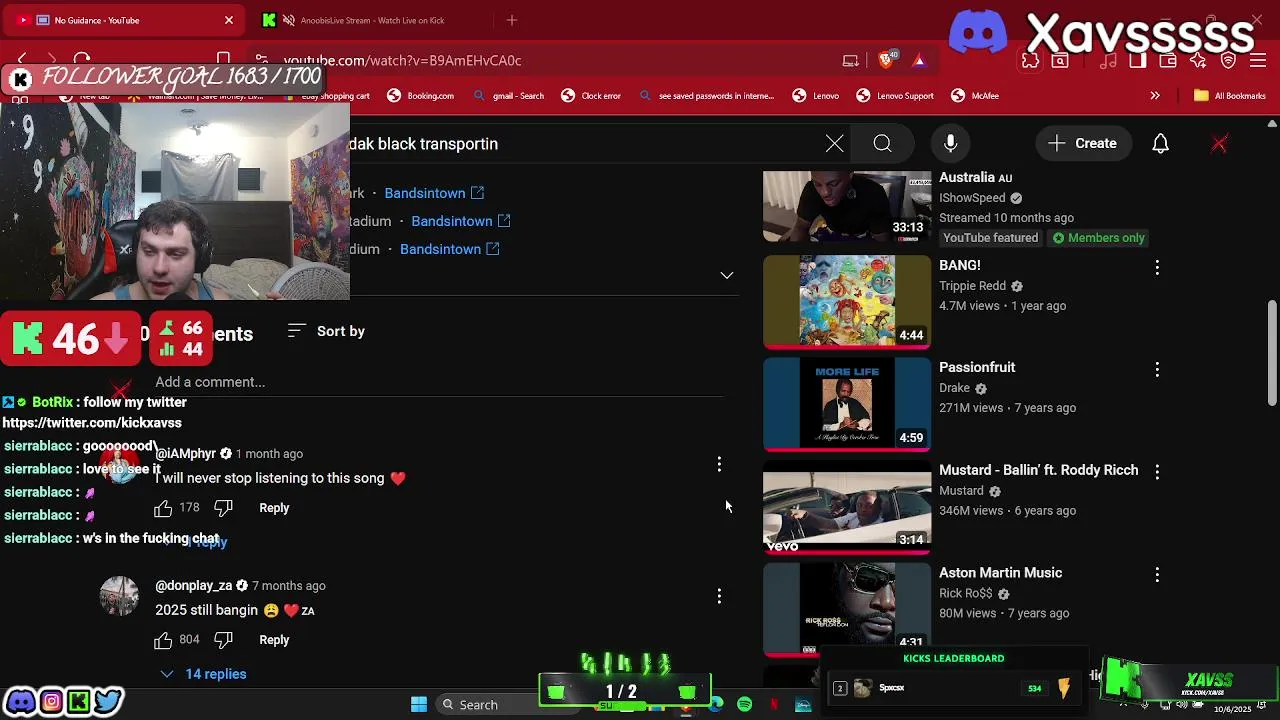Open menu on @donplay_za comment
Viewport: 1280px width, 720px height.
(x=719, y=596)
